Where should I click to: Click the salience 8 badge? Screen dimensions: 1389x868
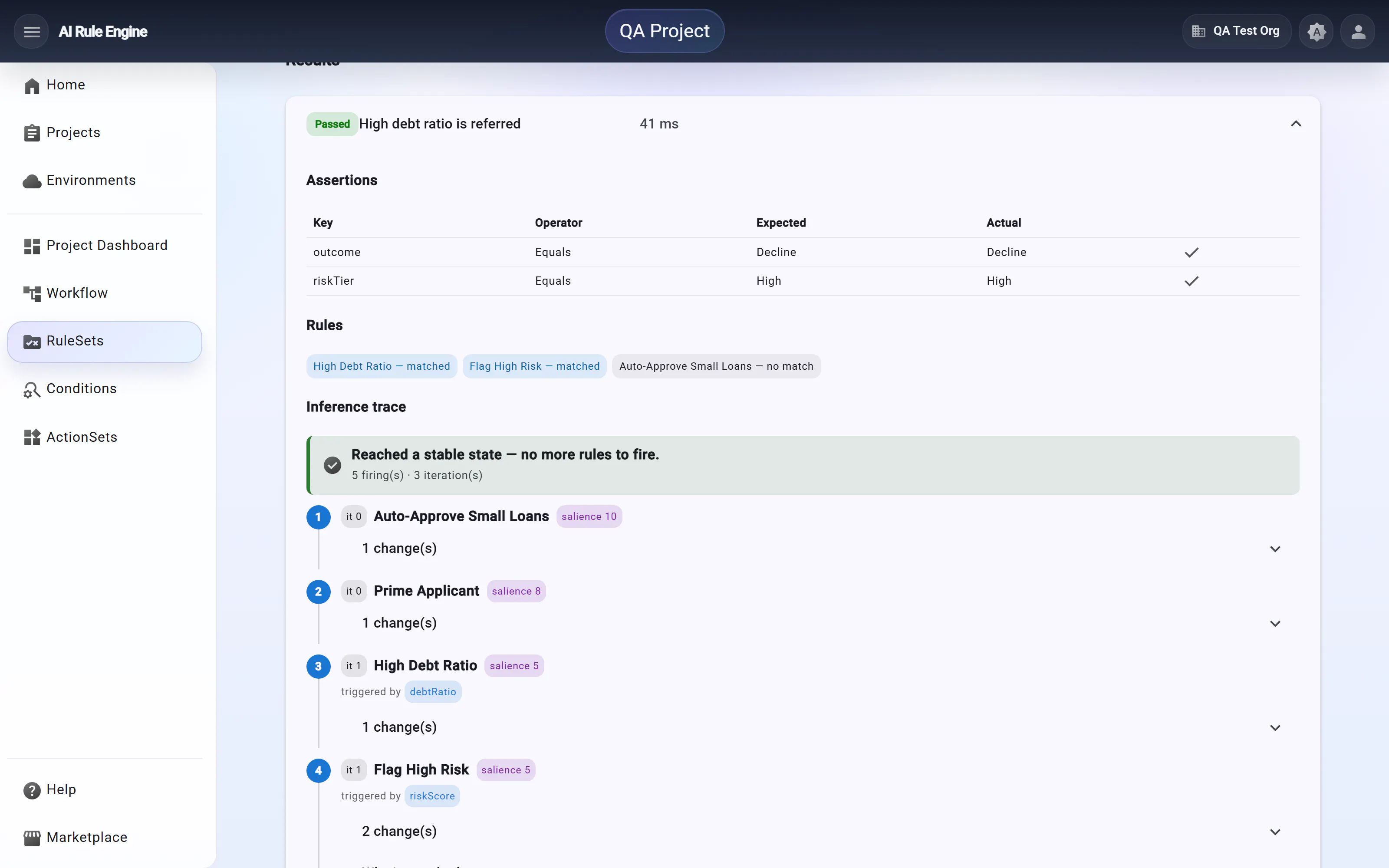(516, 591)
